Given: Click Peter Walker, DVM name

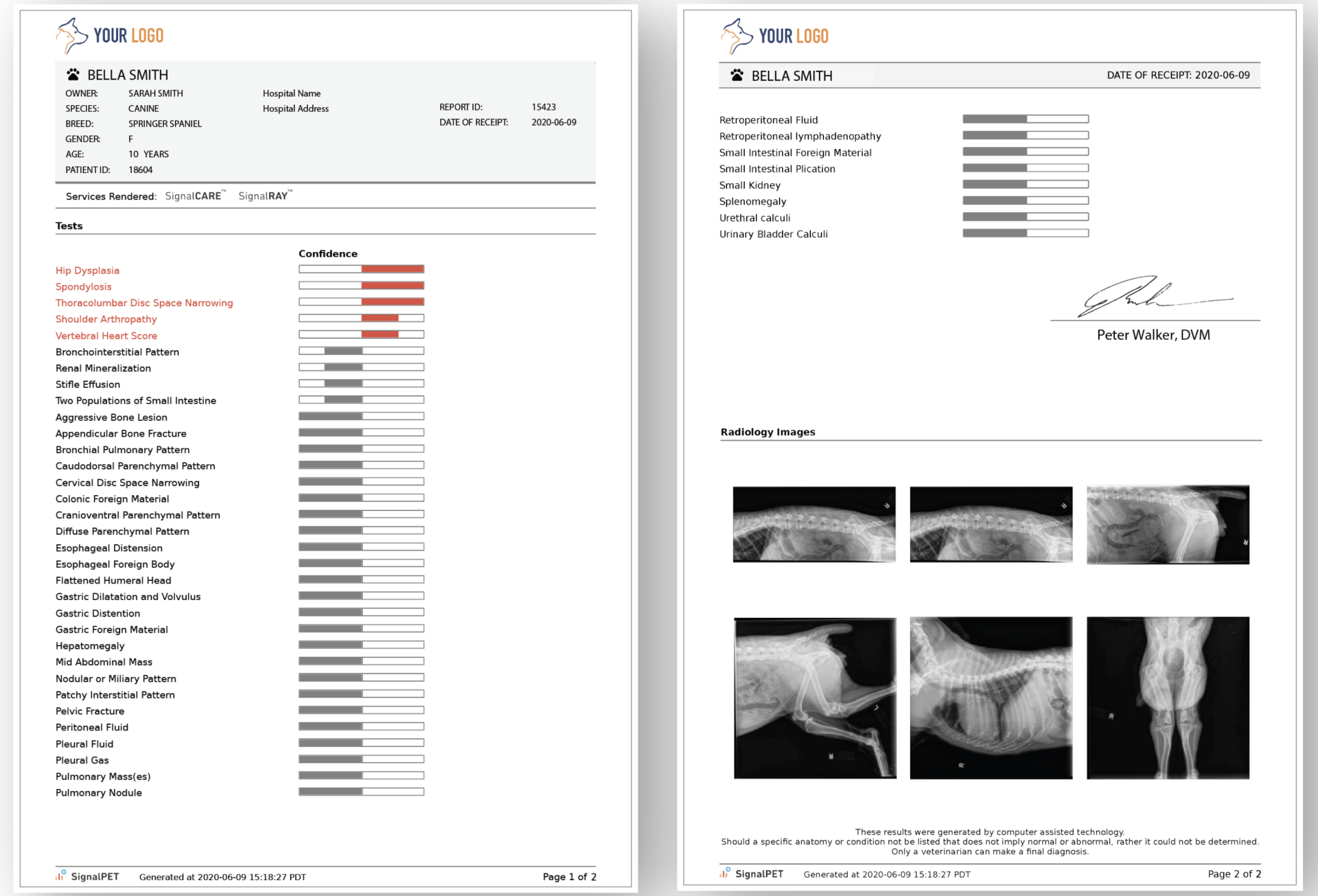Looking at the screenshot, I should (1153, 335).
